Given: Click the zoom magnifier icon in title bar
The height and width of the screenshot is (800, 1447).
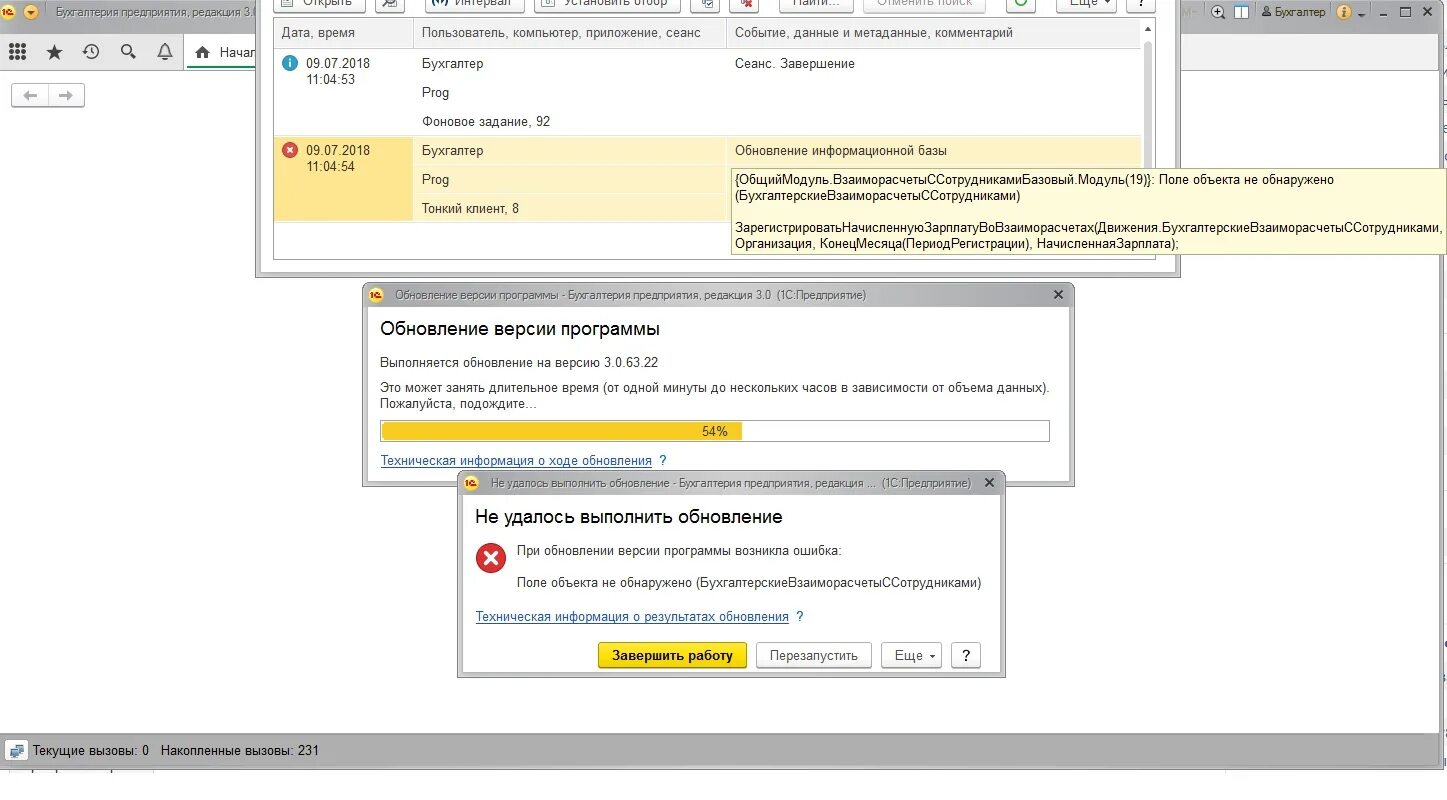Looking at the screenshot, I should 1218,12.
